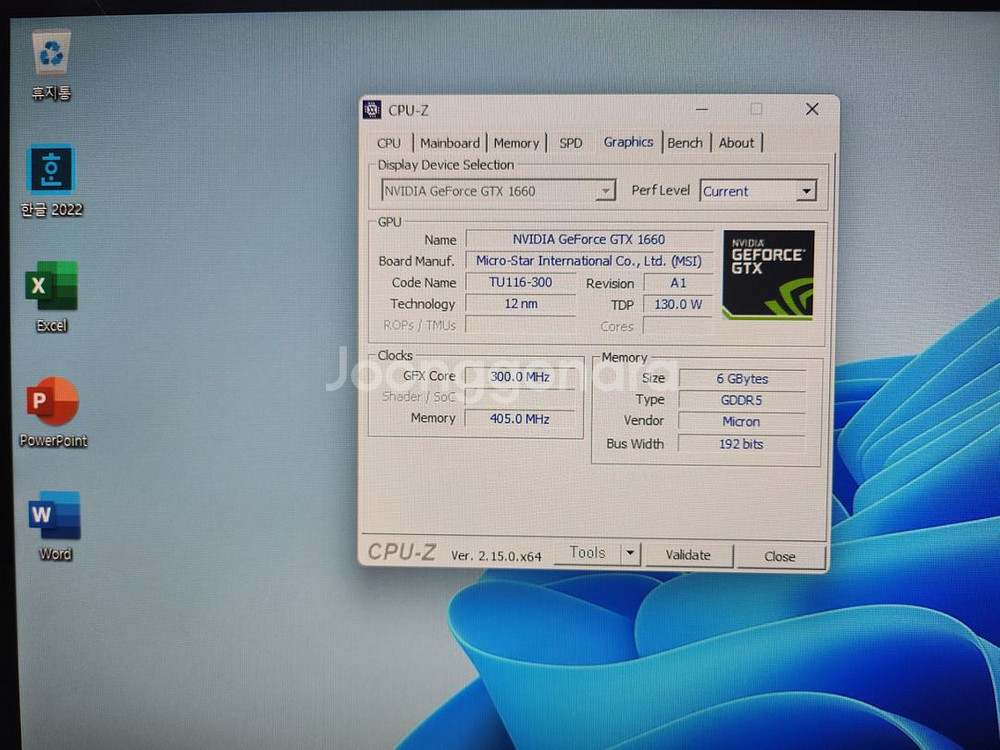This screenshot has height=750, width=1000.
Task: Click the Validate button
Action: [688, 555]
